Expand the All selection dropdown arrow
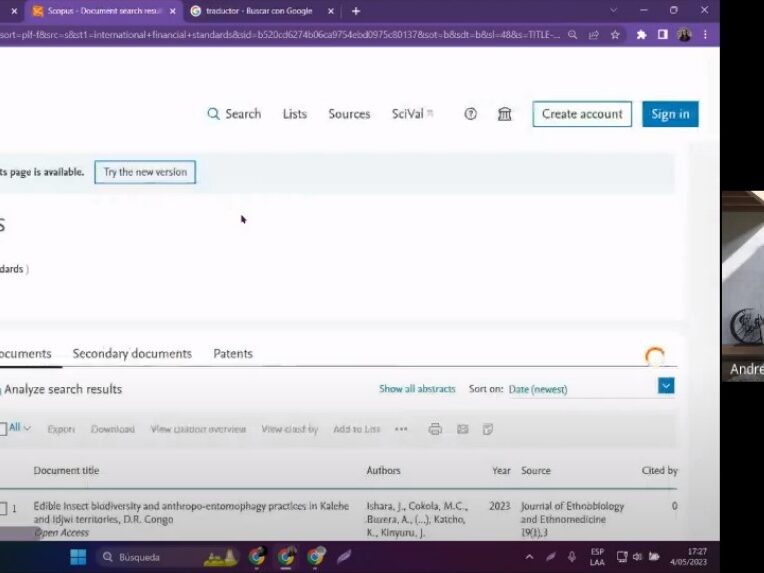The height and width of the screenshot is (573, 764). (x=27, y=428)
